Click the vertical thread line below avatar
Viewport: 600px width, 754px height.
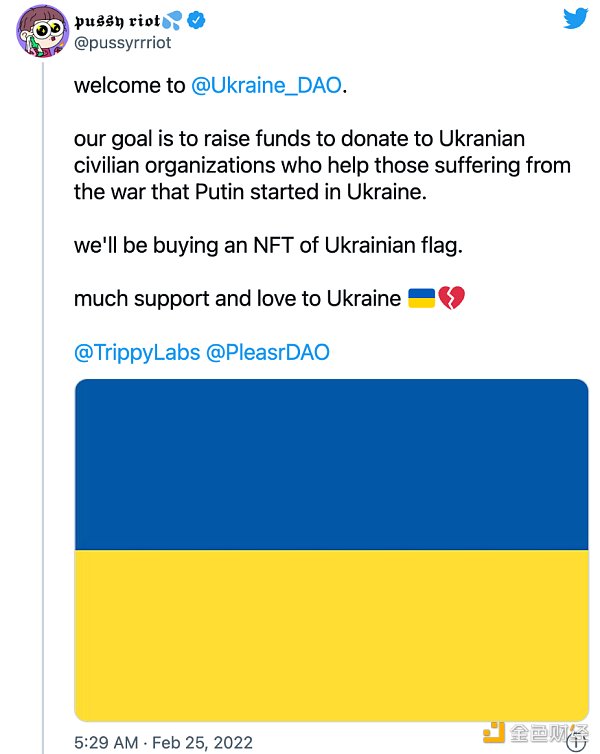click(43, 400)
